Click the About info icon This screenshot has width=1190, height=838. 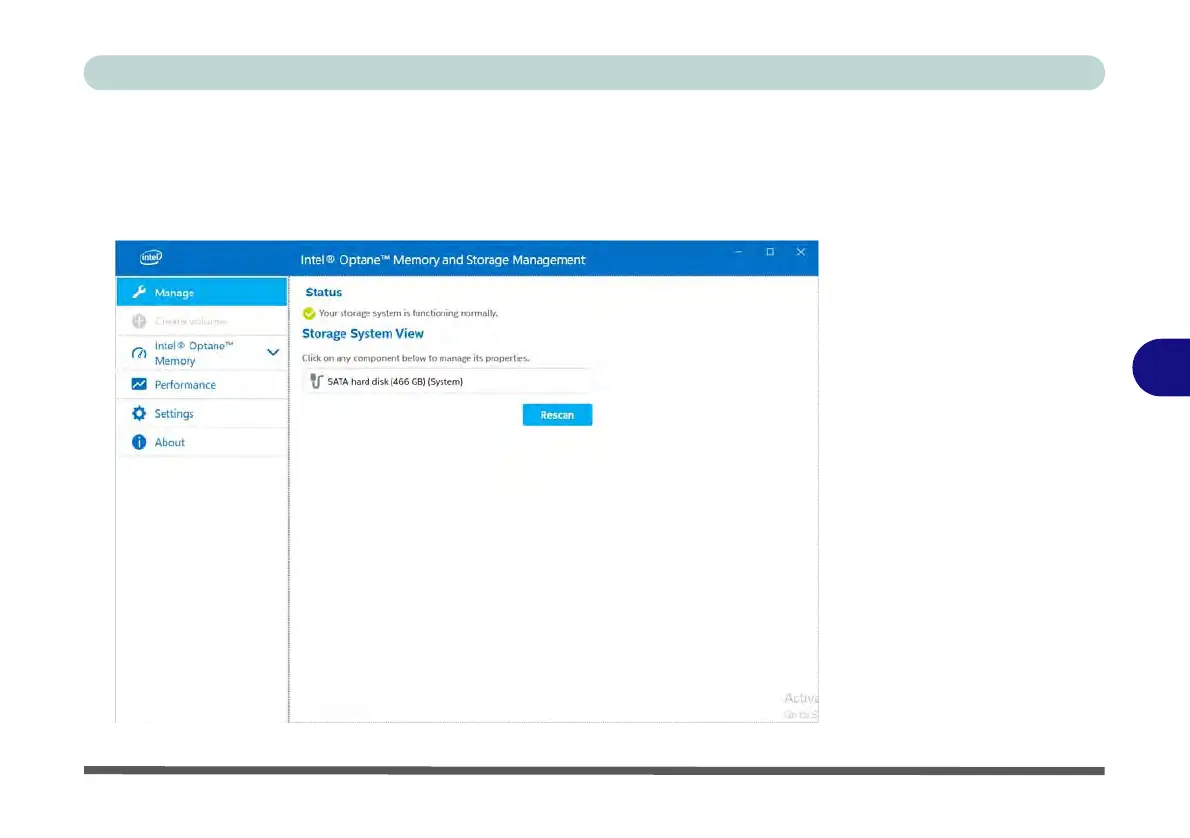(139, 442)
